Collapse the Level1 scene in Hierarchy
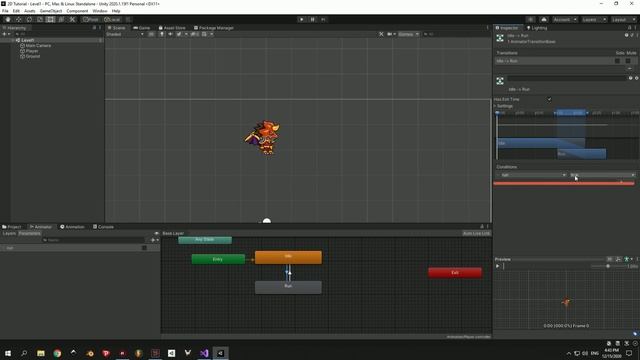The image size is (640, 360). [13, 40]
